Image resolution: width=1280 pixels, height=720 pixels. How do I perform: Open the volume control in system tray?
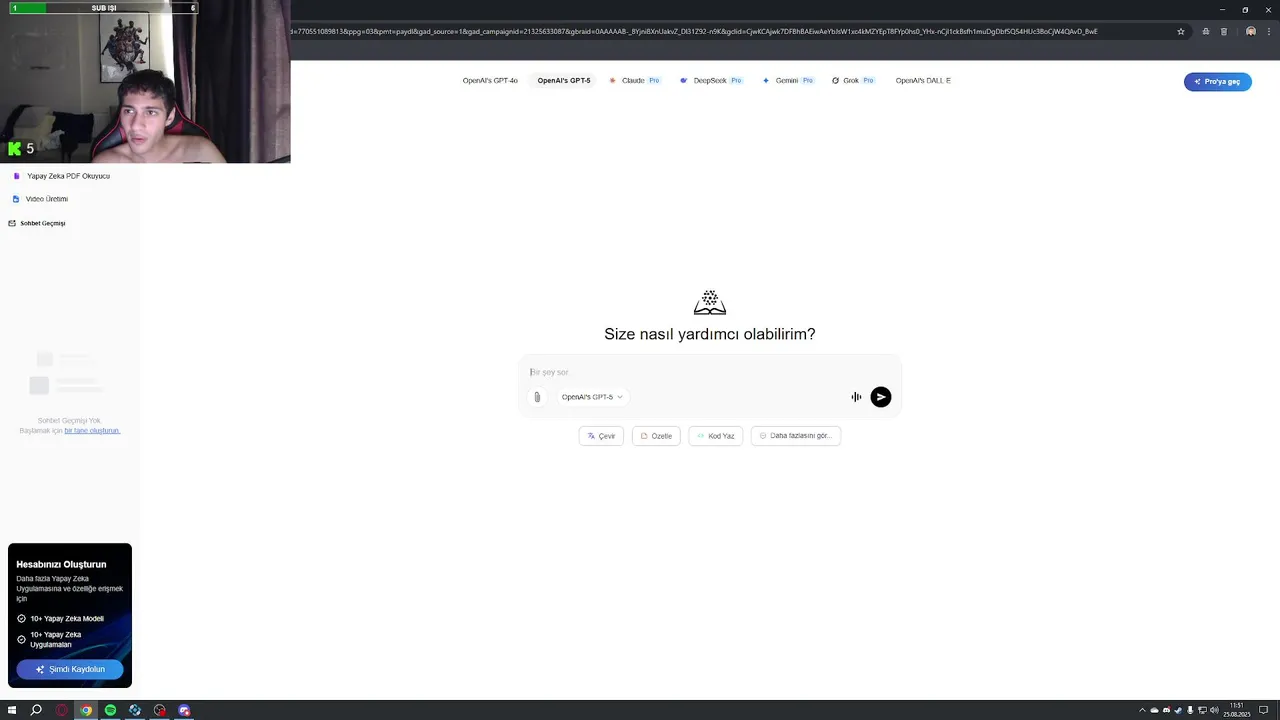point(1214,710)
